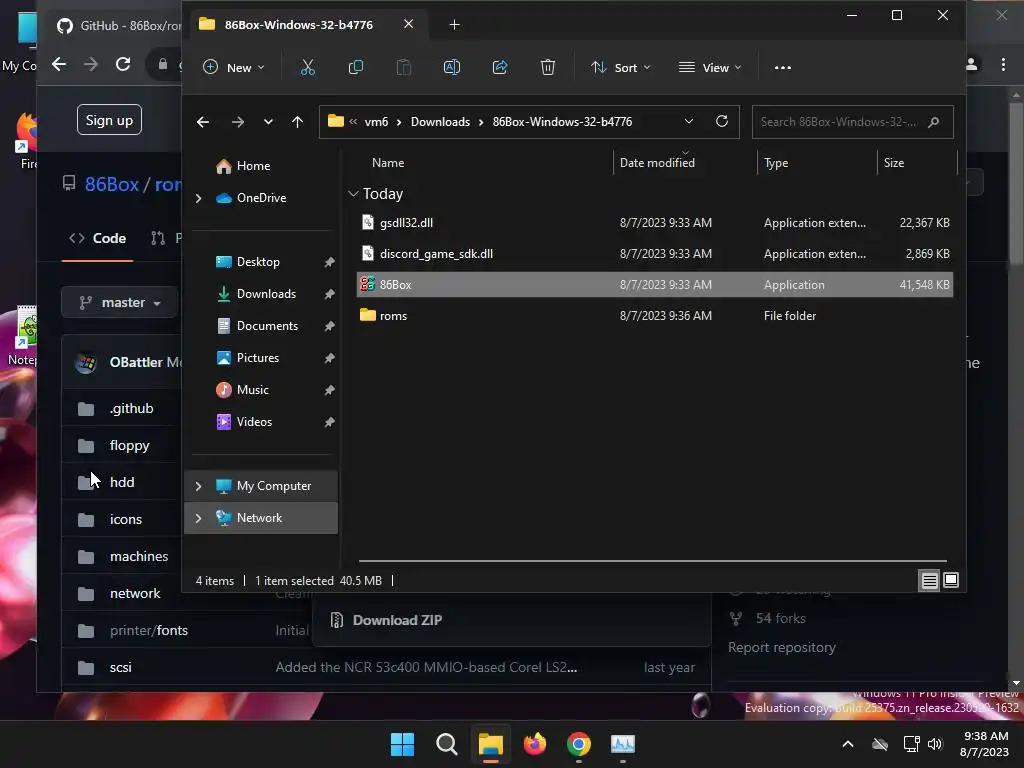Screen dimensions: 1024x768
Task: Open the New item dropdown
Action: [234, 67]
